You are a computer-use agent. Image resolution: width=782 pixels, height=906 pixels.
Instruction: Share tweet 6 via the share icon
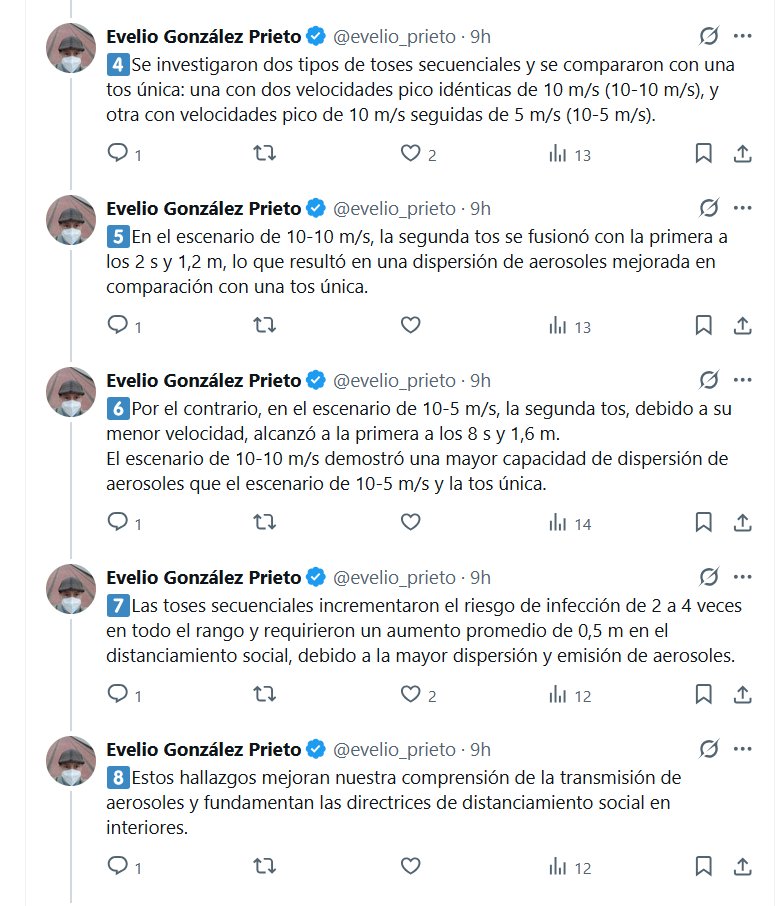coord(743,522)
